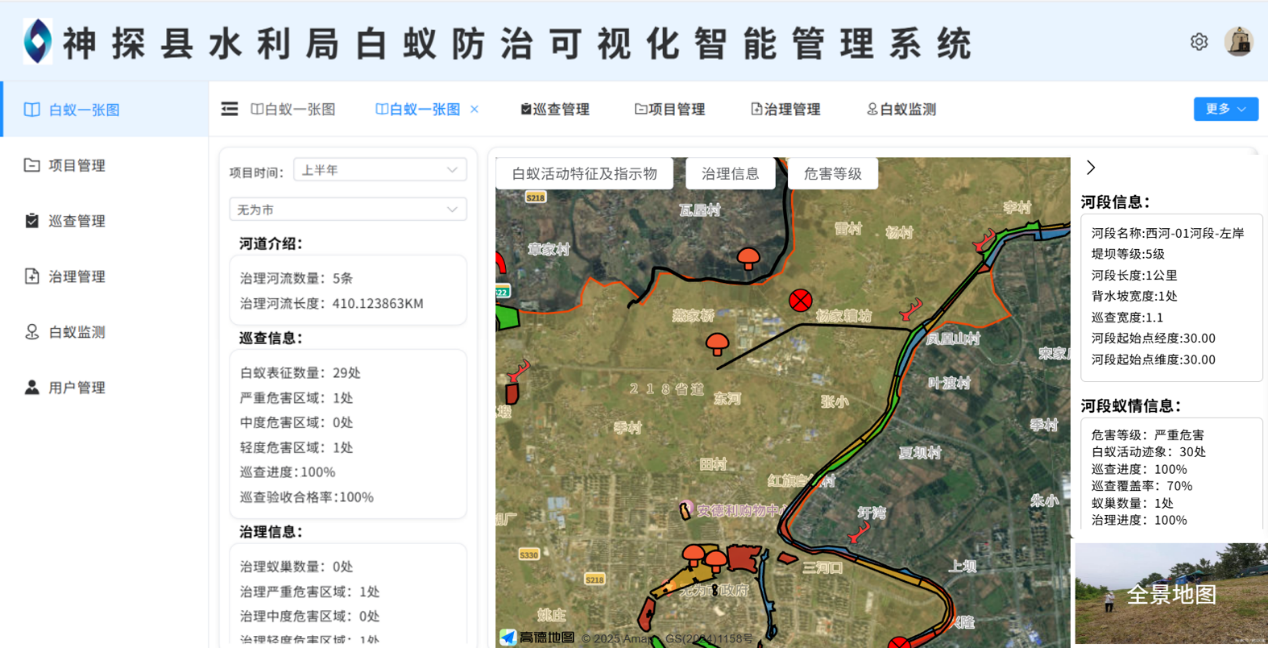
Task: Open 项目管理 in the sidebar
Action: (104, 166)
